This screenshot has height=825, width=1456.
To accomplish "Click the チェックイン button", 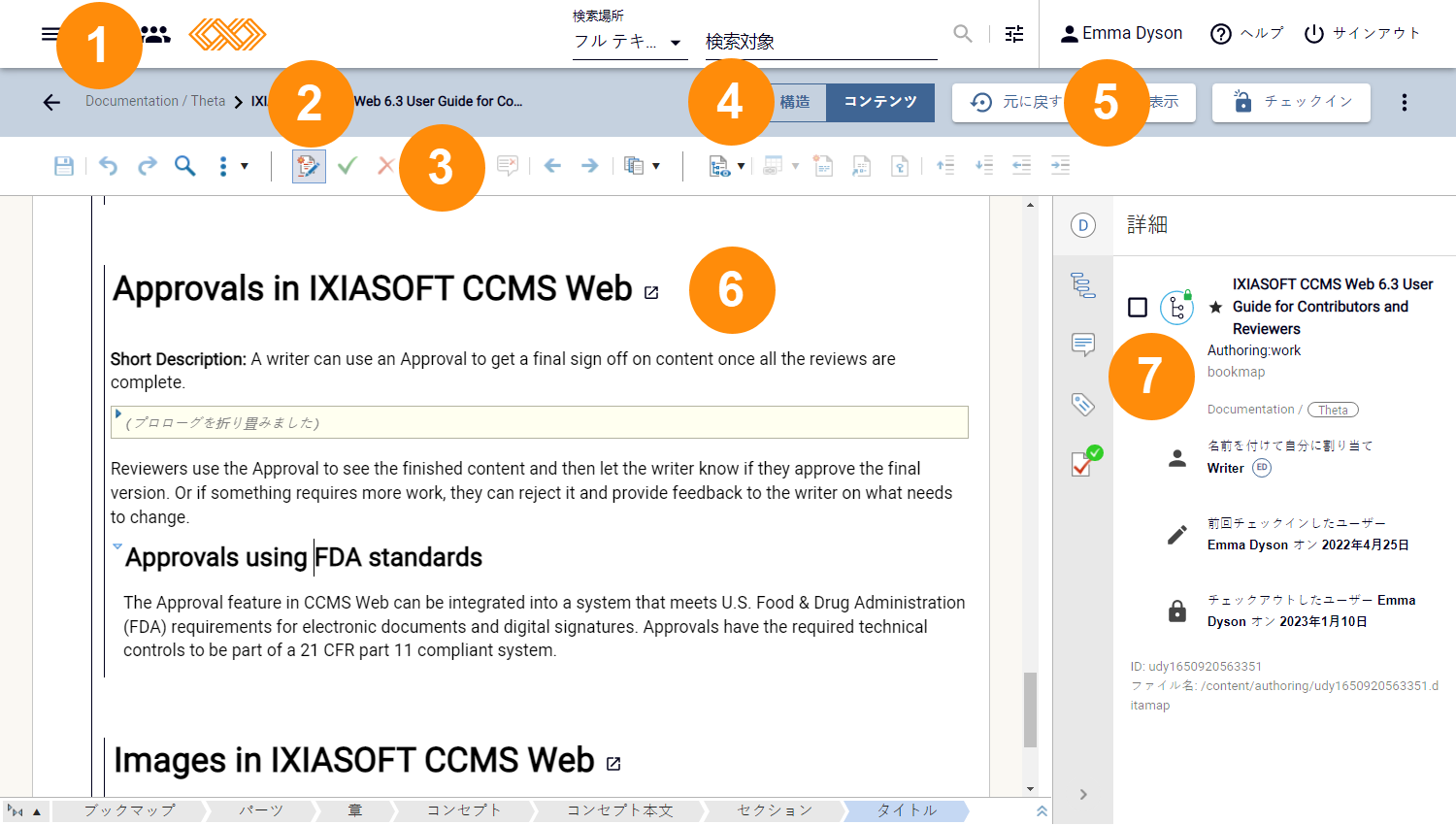I will pos(1291,102).
